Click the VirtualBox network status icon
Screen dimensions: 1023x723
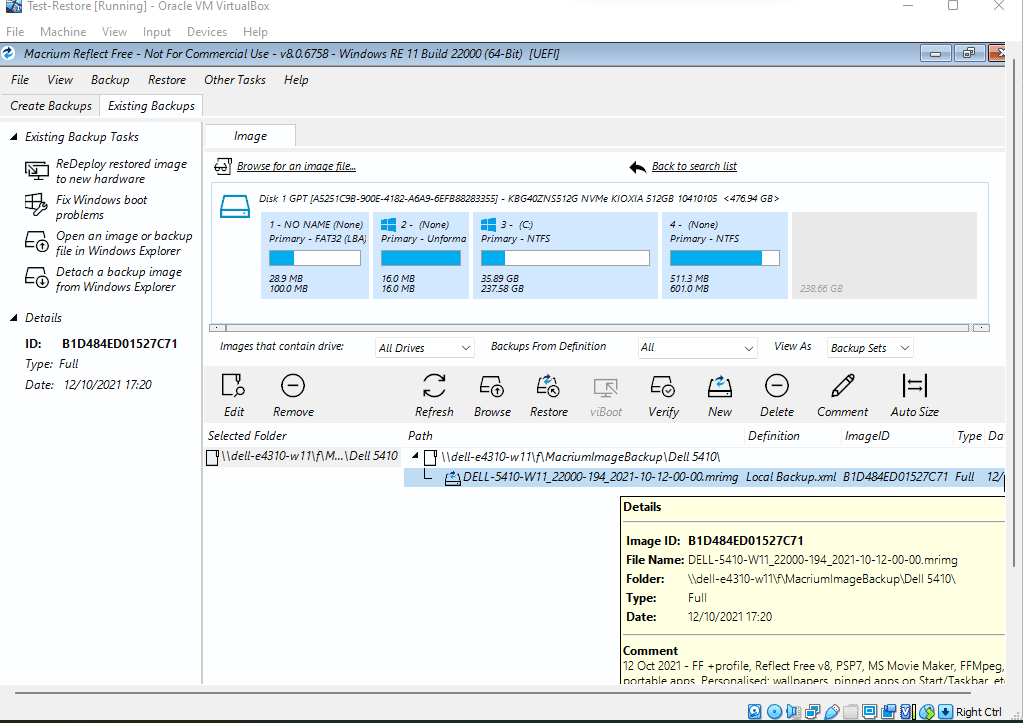tap(813, 712)
